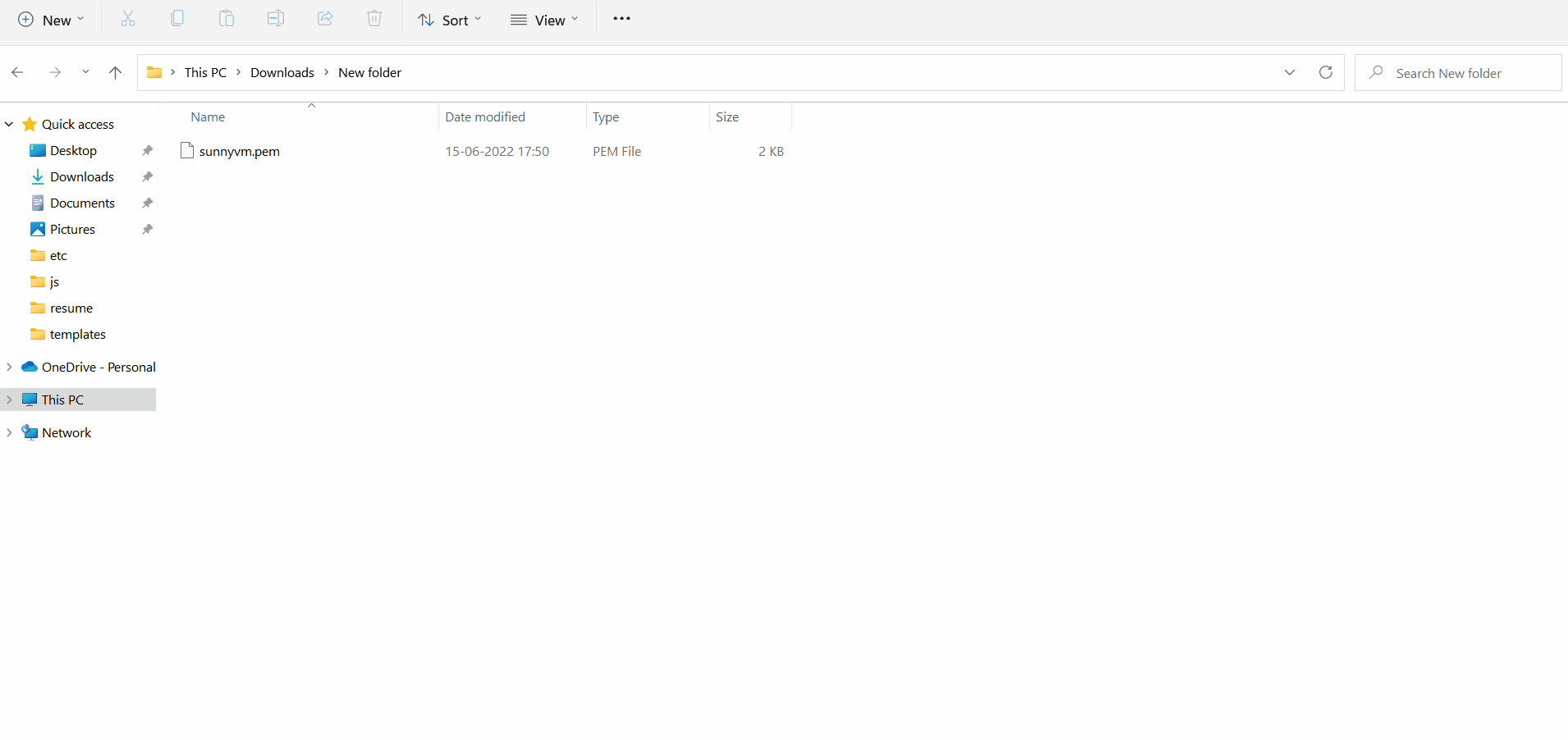Expand chevron after Downloads breadcrumb
Image resolution: width=1568 pixels, height=740 pixels.
327,72
